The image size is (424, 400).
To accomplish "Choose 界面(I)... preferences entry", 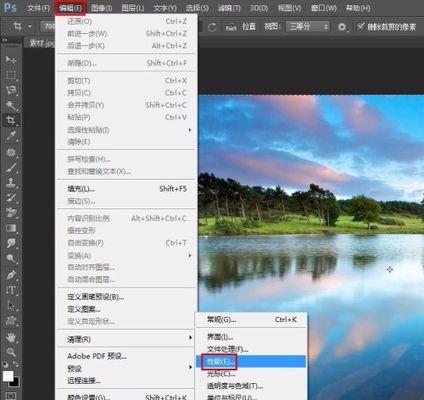I will (x=251, y=337).
